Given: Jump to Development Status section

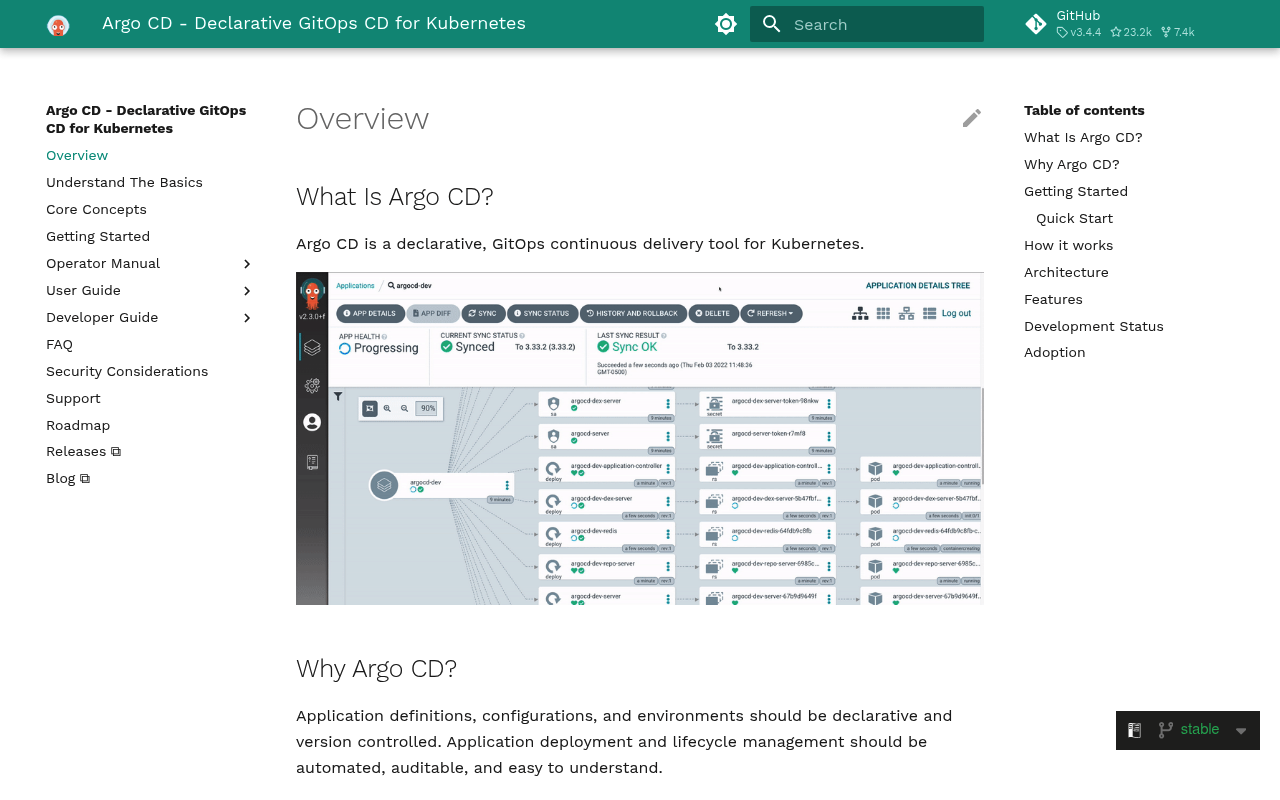Looking at the screenshot, I should [1093, 326].
